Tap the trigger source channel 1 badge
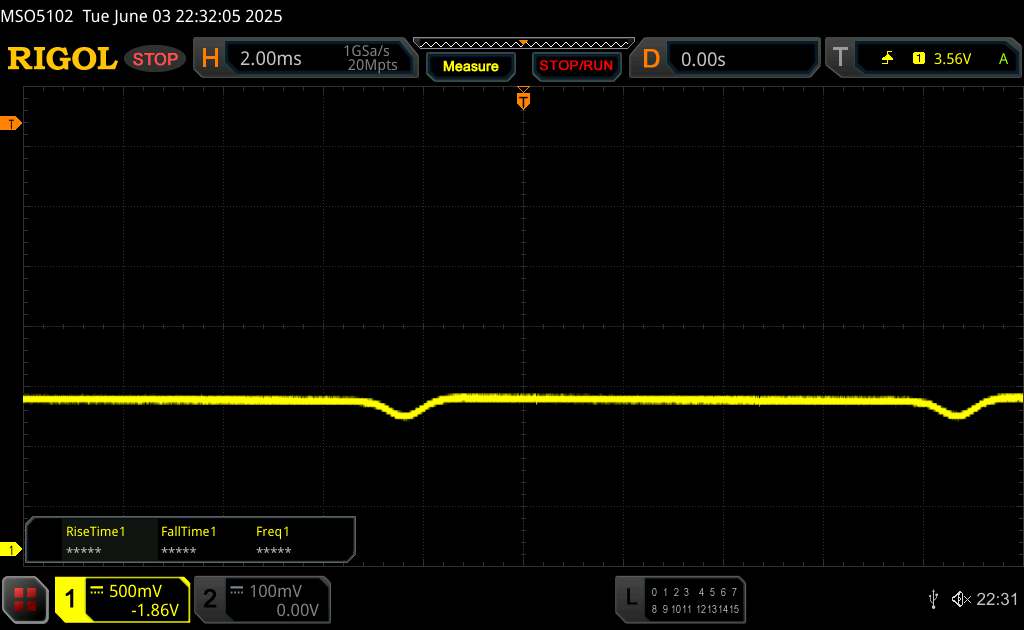Image resolution: width=1024 pixels, height=630 pixels. [919, 59]
